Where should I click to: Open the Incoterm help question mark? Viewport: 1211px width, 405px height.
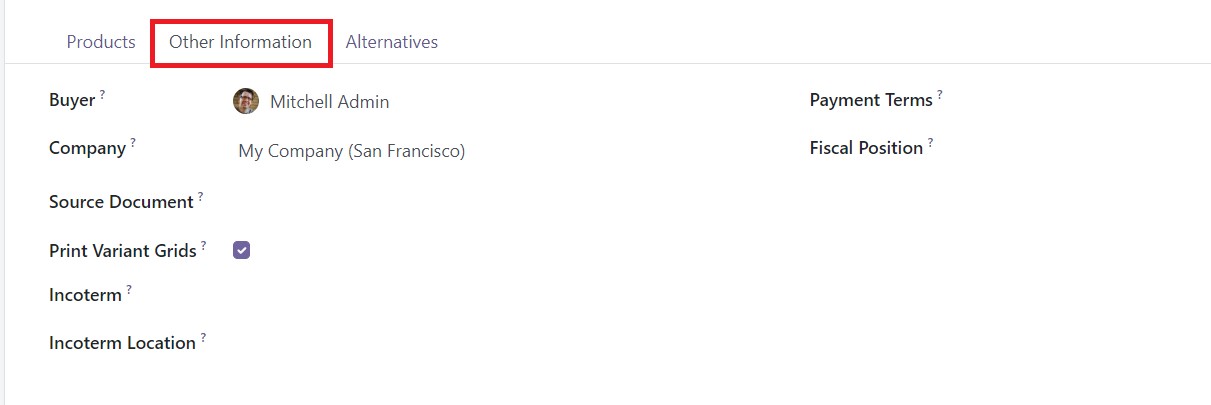[x=128, y=290]
